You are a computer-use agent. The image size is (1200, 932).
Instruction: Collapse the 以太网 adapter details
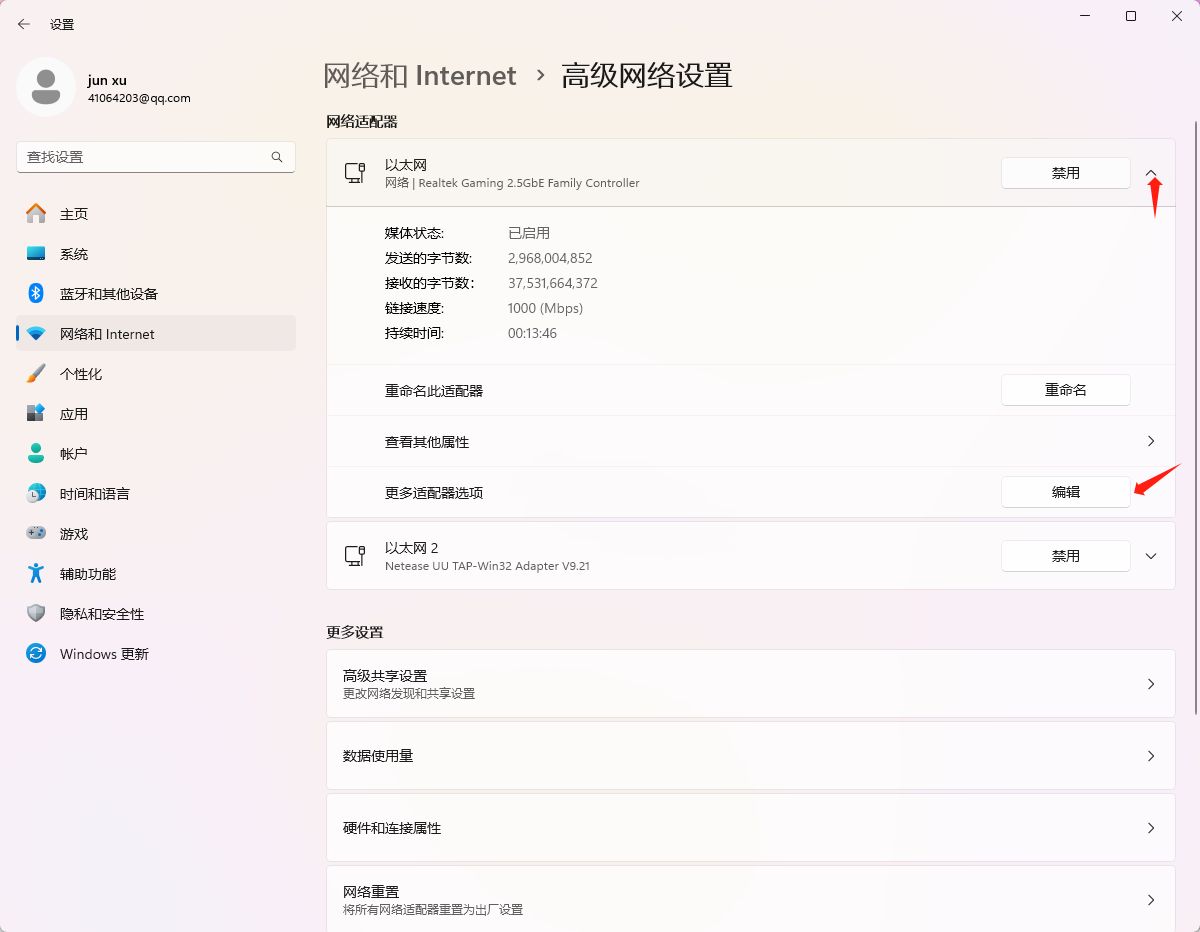click(1151, 173)
